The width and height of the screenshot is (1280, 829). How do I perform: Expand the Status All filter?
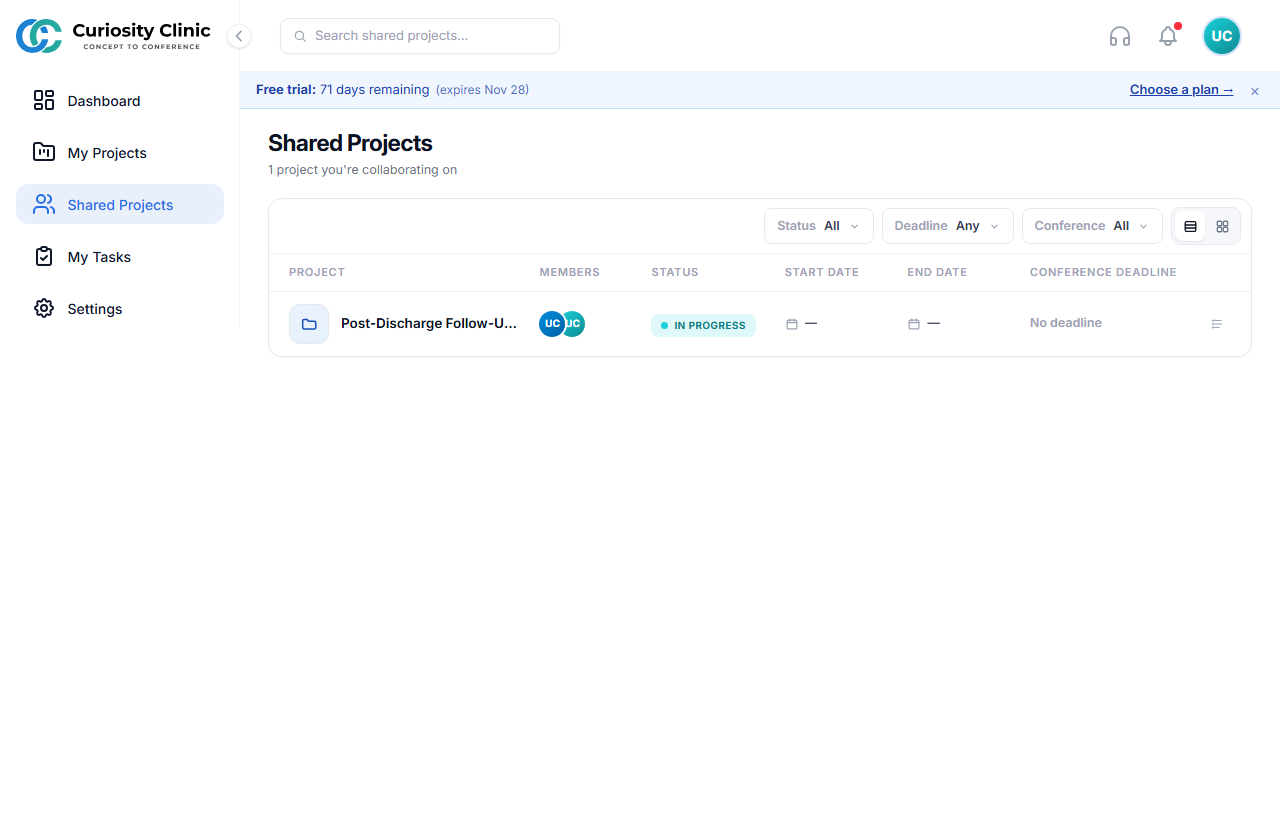tap(819, 226)
